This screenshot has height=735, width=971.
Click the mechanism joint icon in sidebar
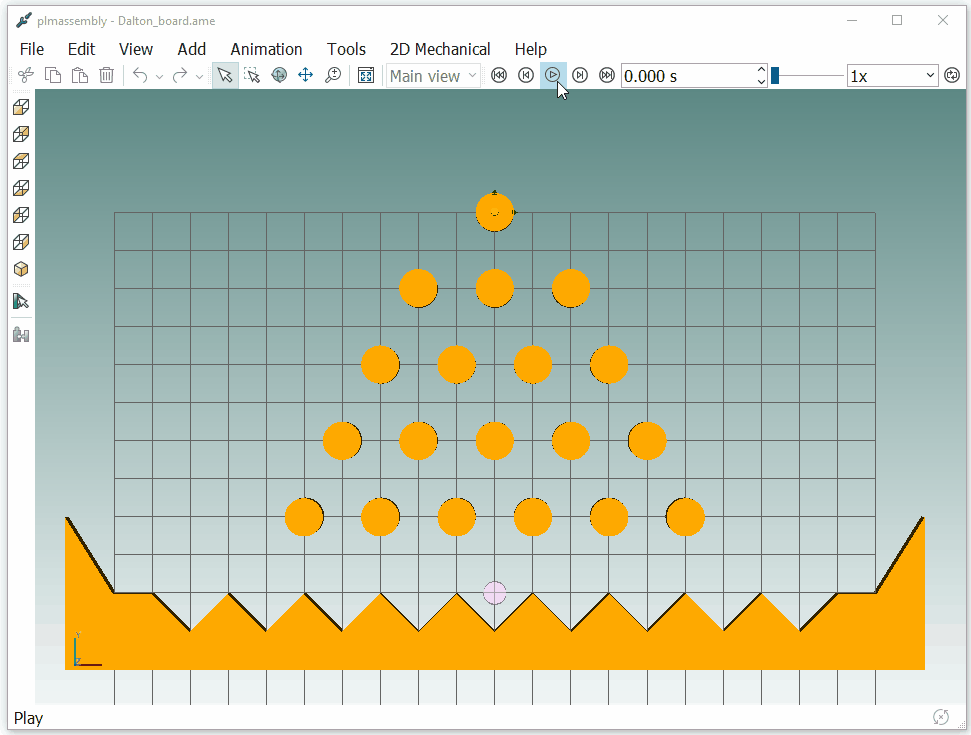pyautogui.click(x=21, y=334)
